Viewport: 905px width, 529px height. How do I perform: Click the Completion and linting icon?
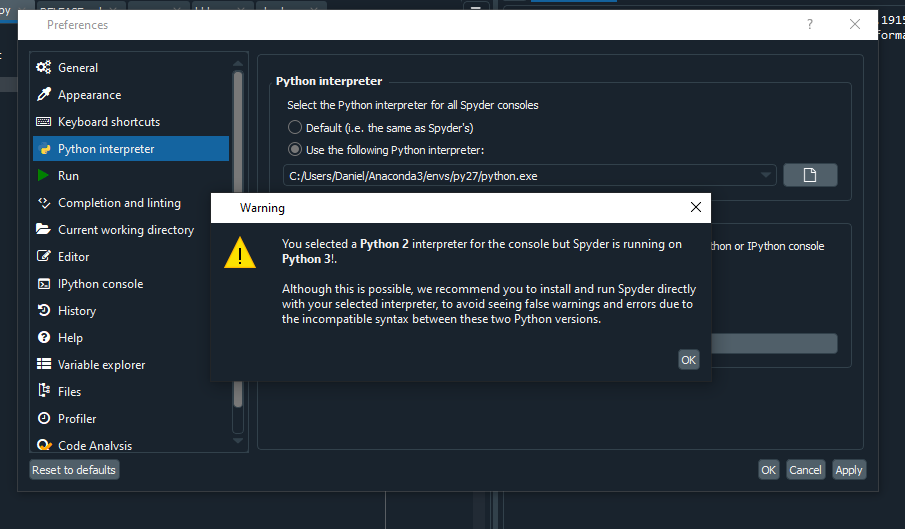(44, 202)
